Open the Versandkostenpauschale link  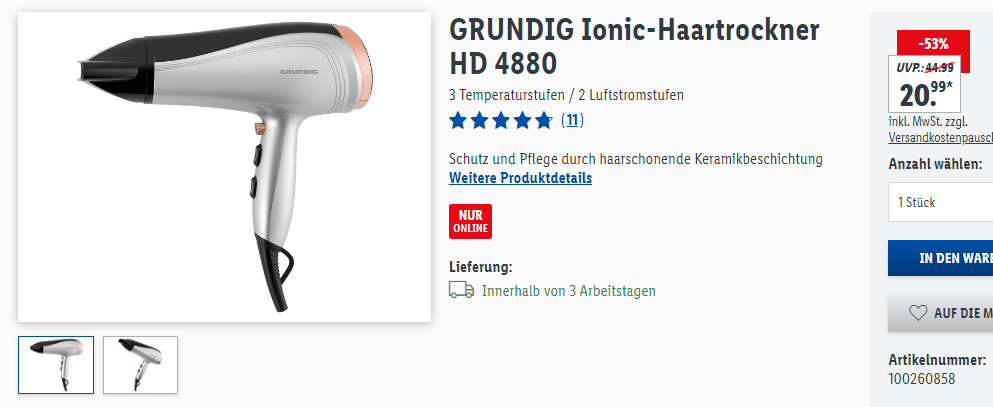click(940, 137)
